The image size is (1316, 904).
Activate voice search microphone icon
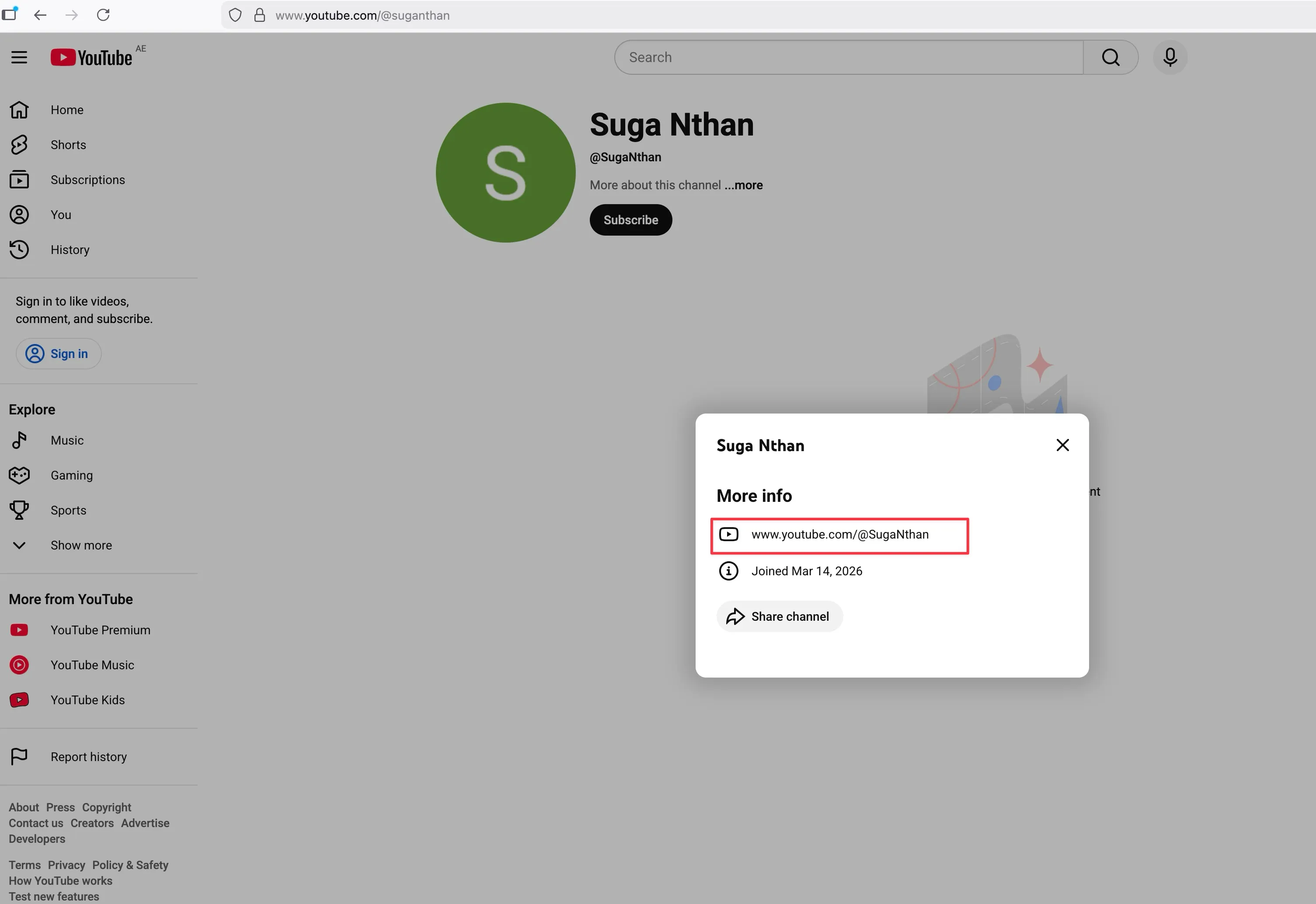(x=1170, y=57)
